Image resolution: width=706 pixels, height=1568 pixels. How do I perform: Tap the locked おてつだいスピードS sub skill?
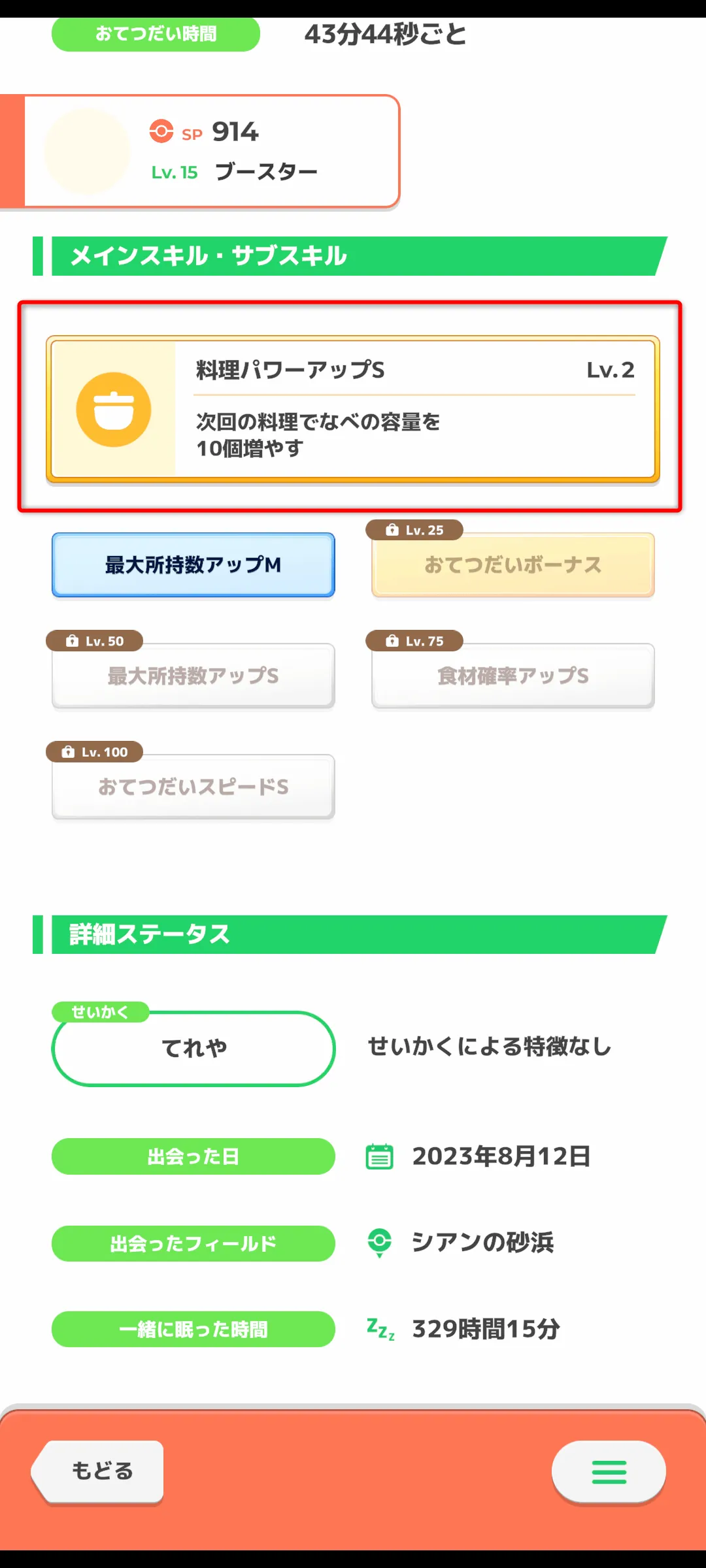(x=193, y=787)
